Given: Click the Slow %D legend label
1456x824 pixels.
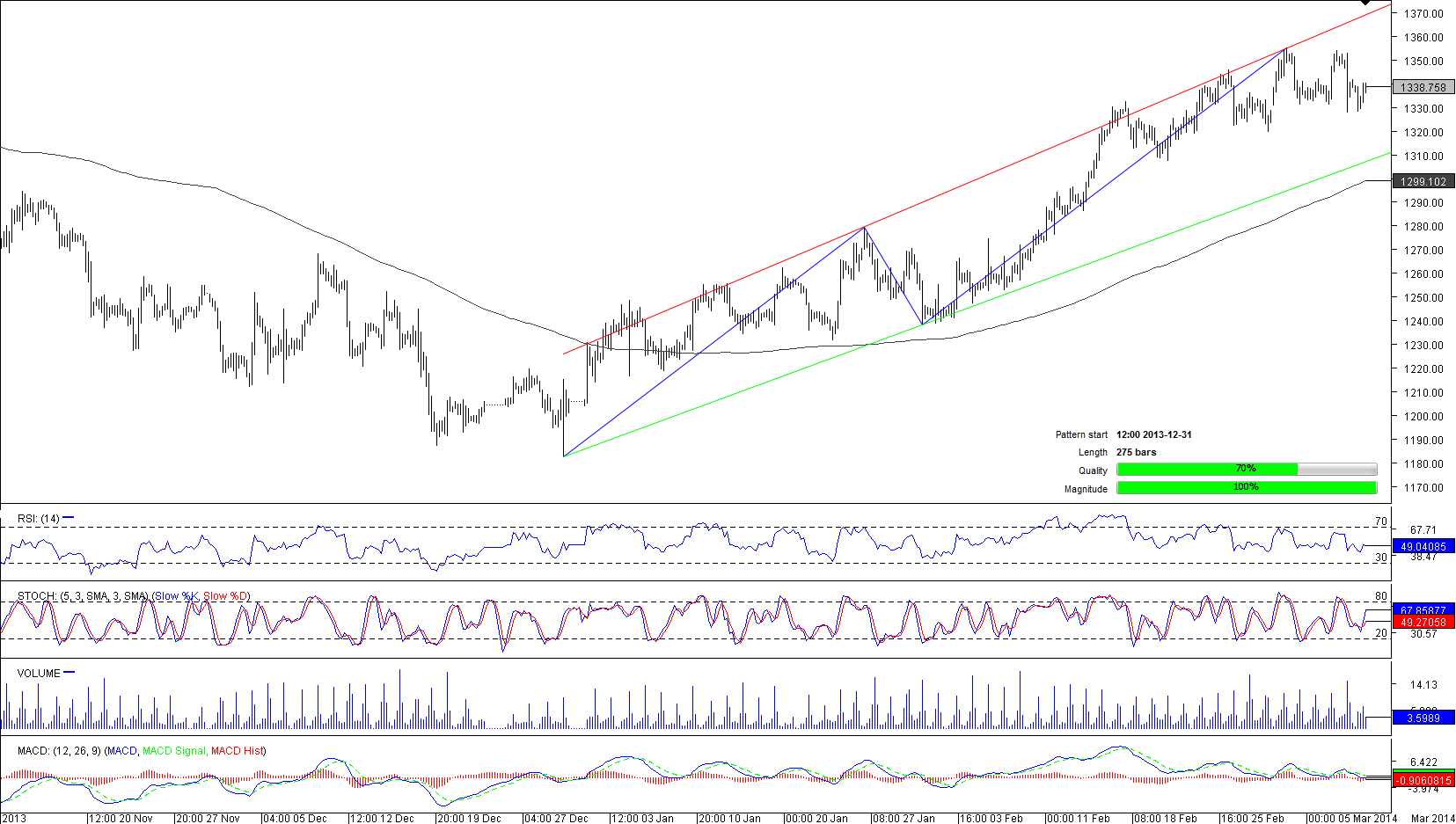Looking at the screenshot, I should [226, 596].
